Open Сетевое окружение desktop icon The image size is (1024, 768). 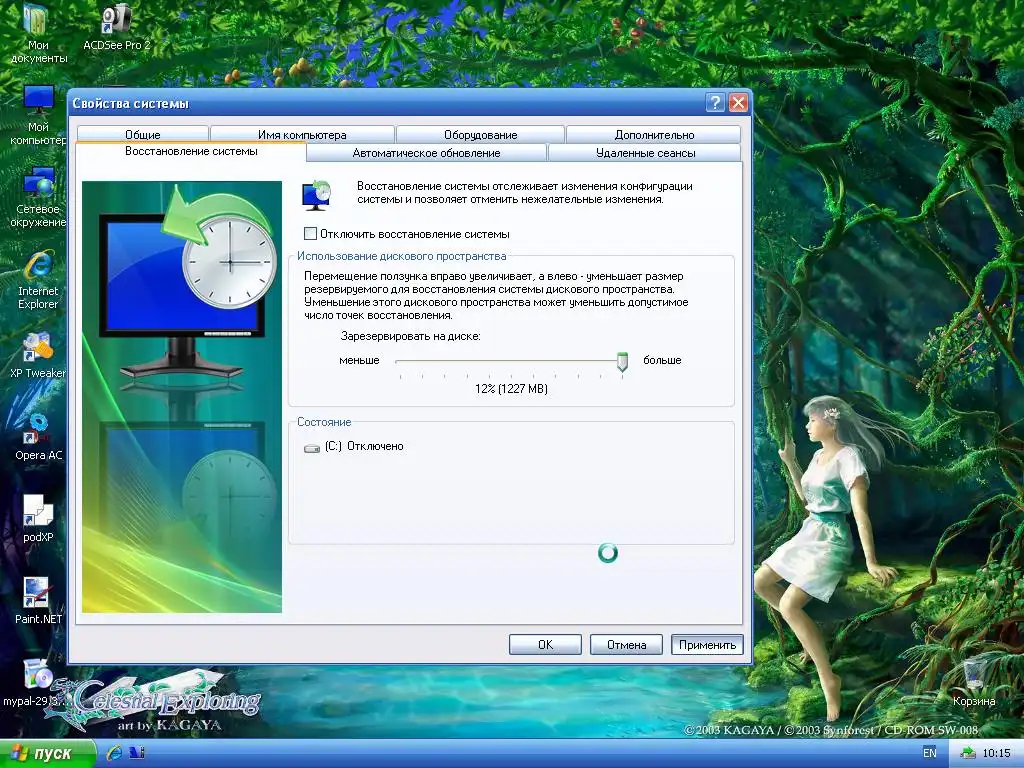38,197
